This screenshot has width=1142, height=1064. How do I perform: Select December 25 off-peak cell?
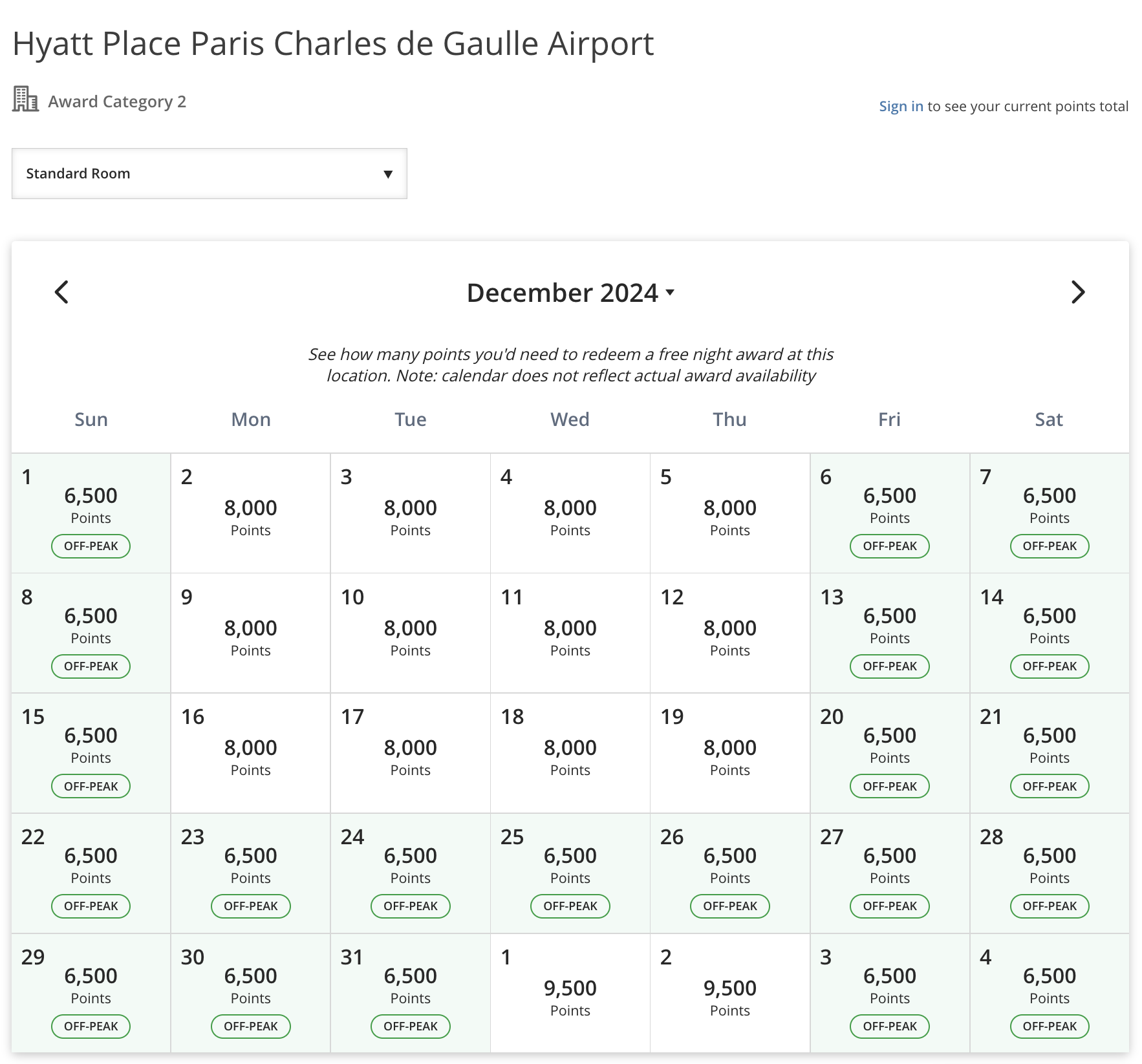coord(570,873)
